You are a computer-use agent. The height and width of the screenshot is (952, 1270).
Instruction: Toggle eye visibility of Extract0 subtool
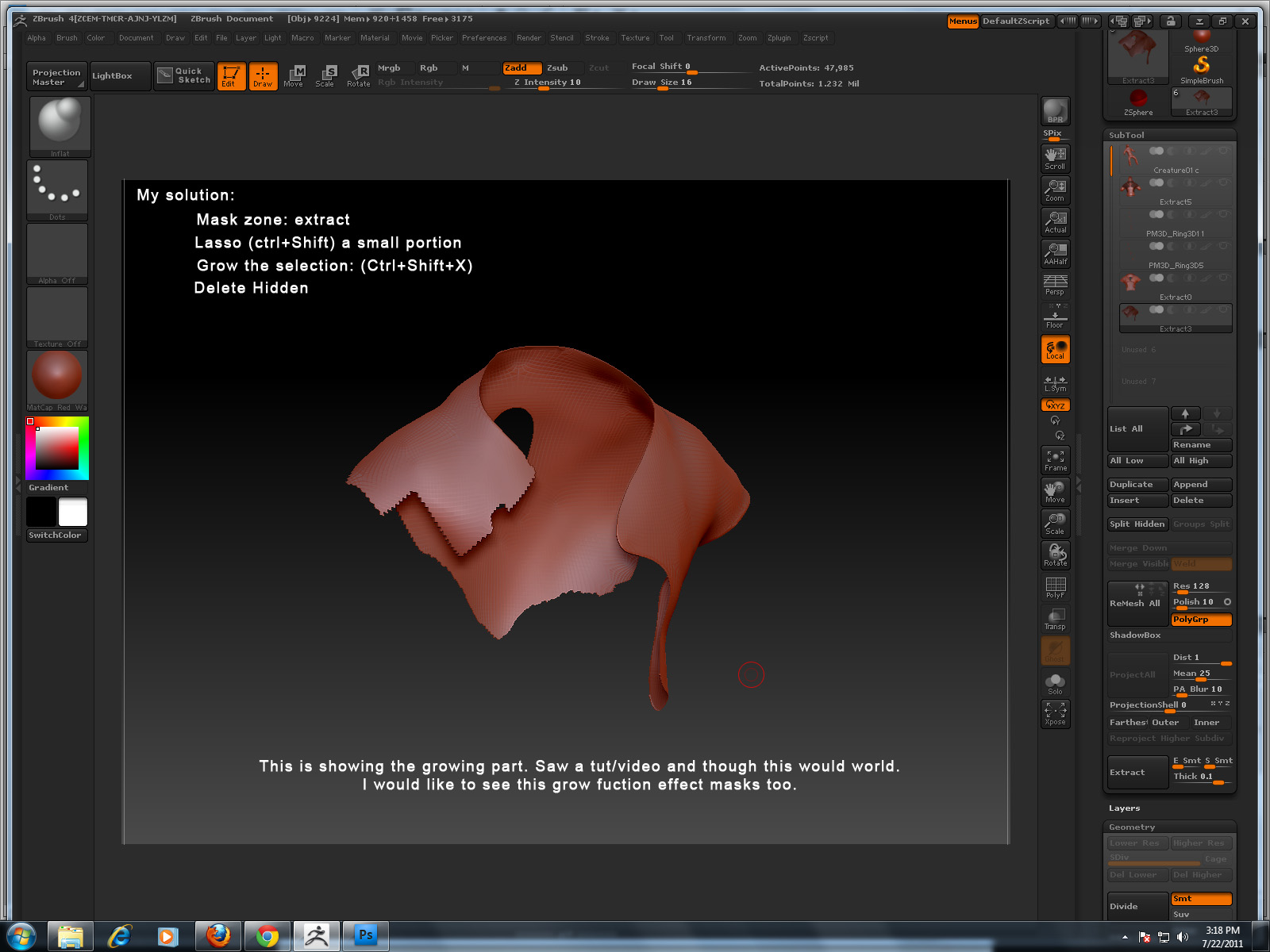[x=1223, y=278]
